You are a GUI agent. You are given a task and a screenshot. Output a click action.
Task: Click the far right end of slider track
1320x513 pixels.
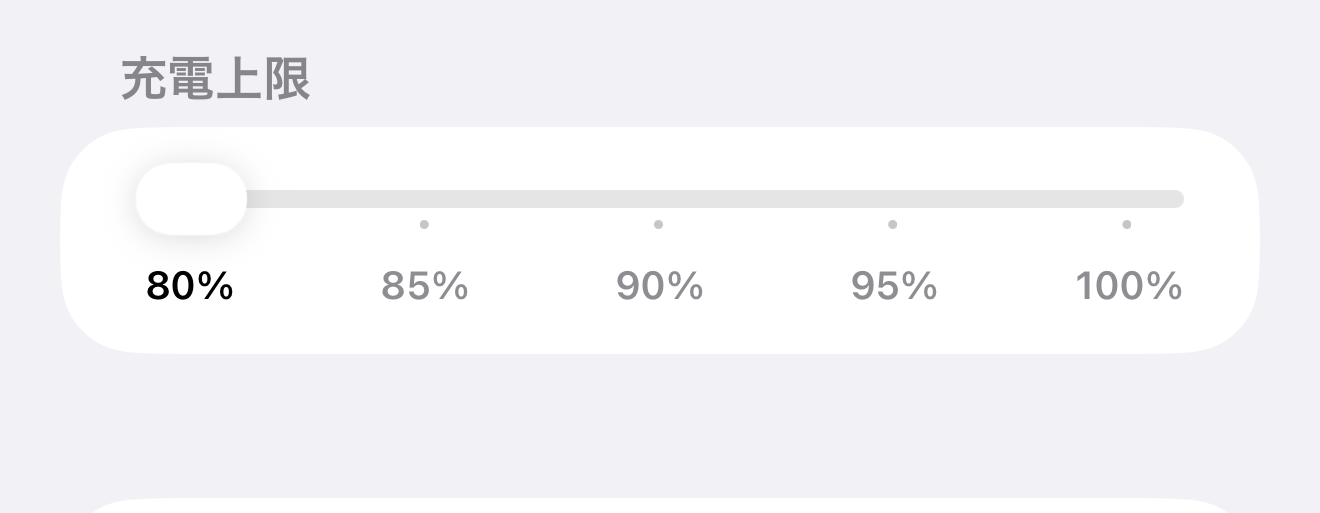(x=1176, y=199)
